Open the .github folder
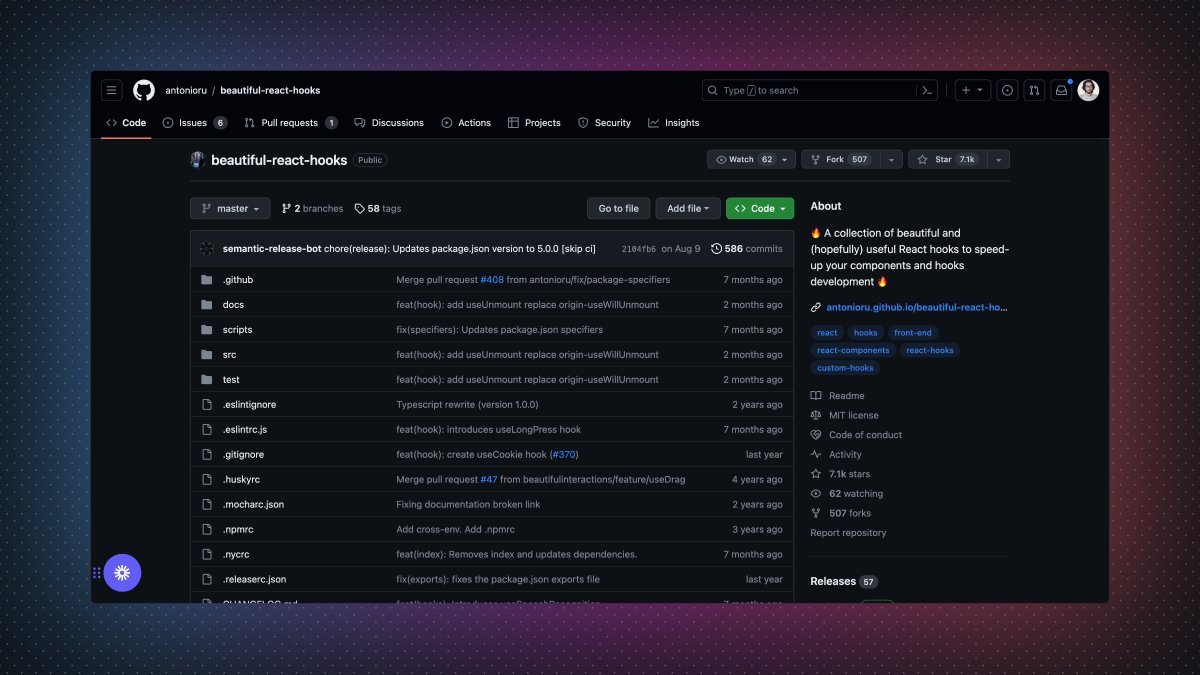 (x=237, y=279)
